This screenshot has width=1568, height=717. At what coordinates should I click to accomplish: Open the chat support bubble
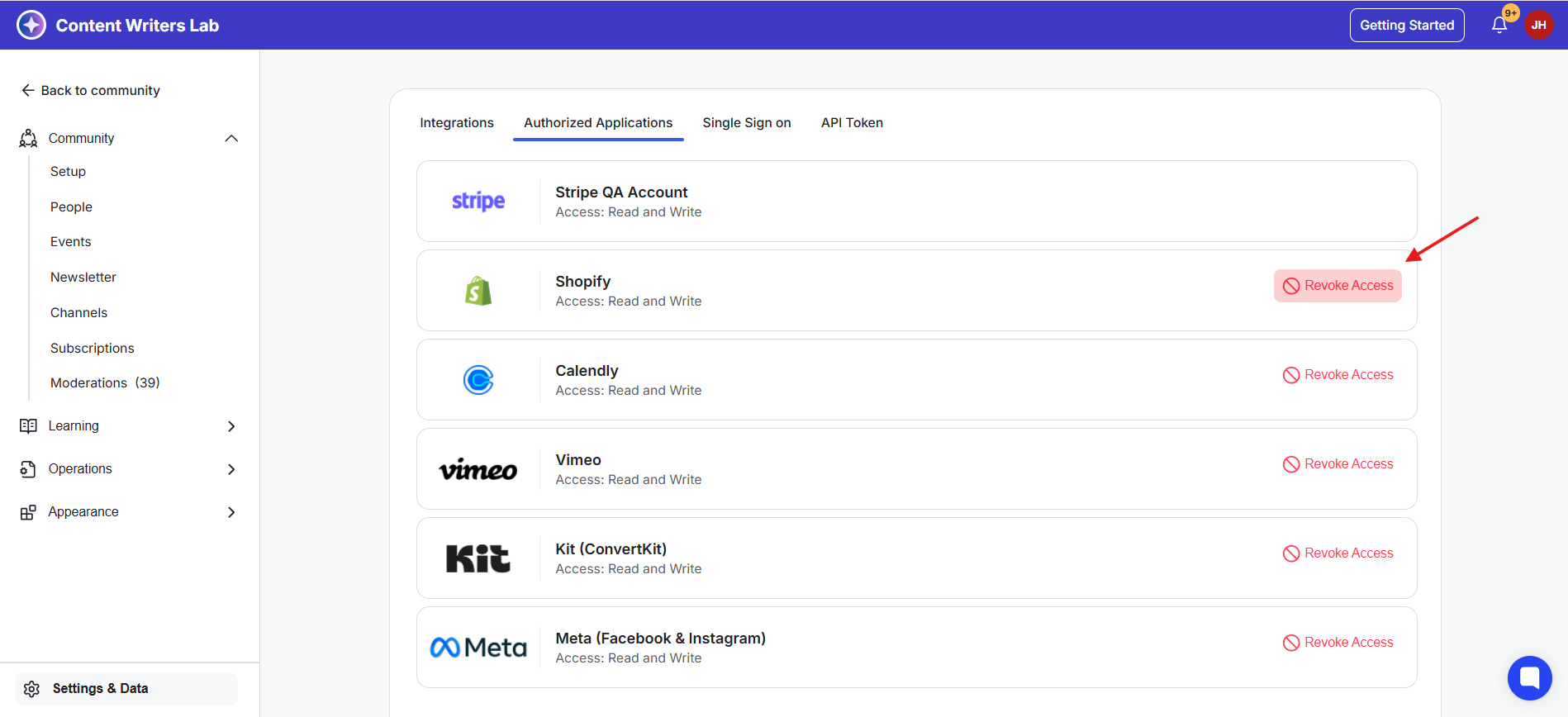click(x=1530, y=678)
